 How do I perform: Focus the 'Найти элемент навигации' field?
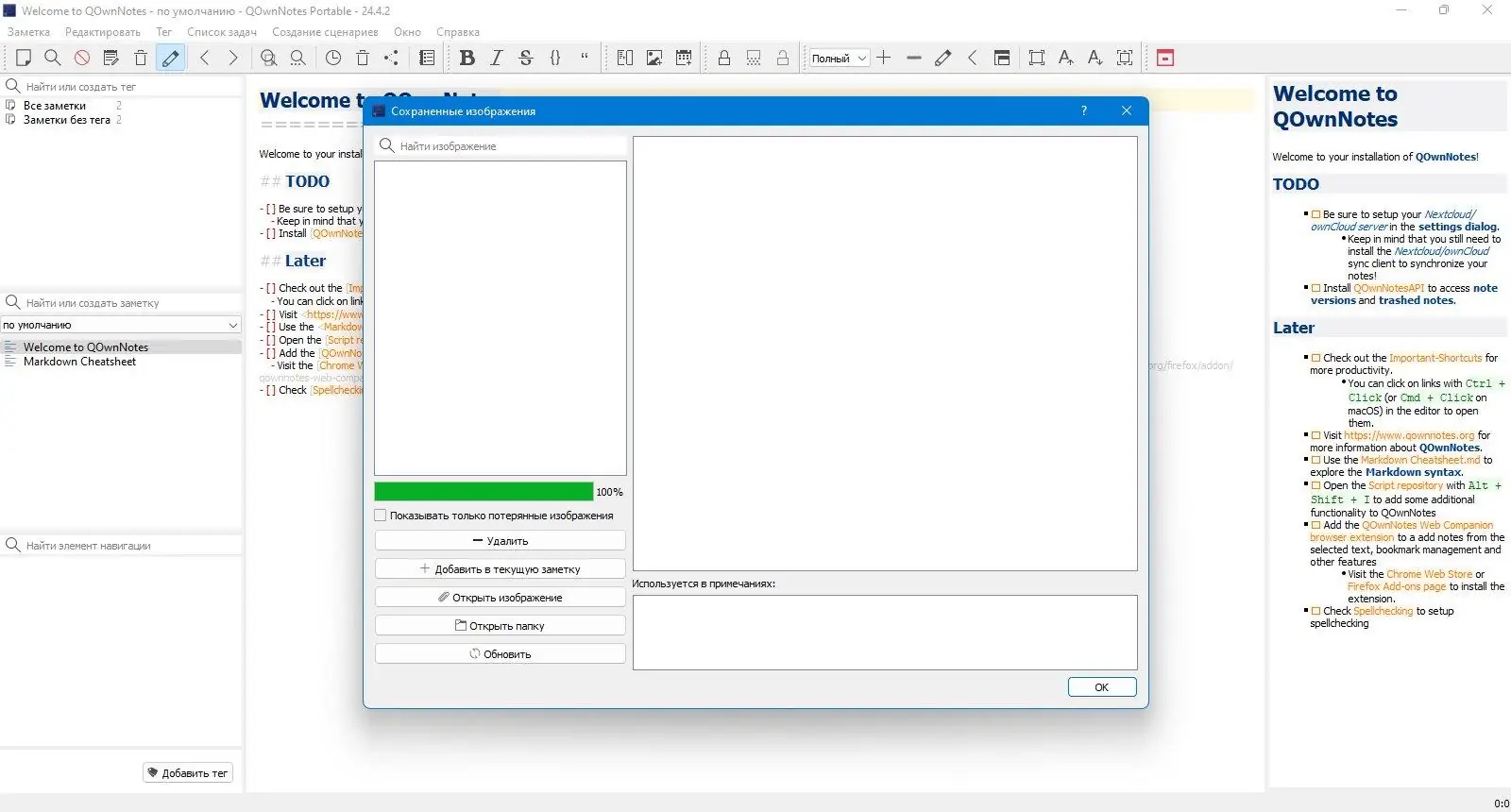(121, 546)
